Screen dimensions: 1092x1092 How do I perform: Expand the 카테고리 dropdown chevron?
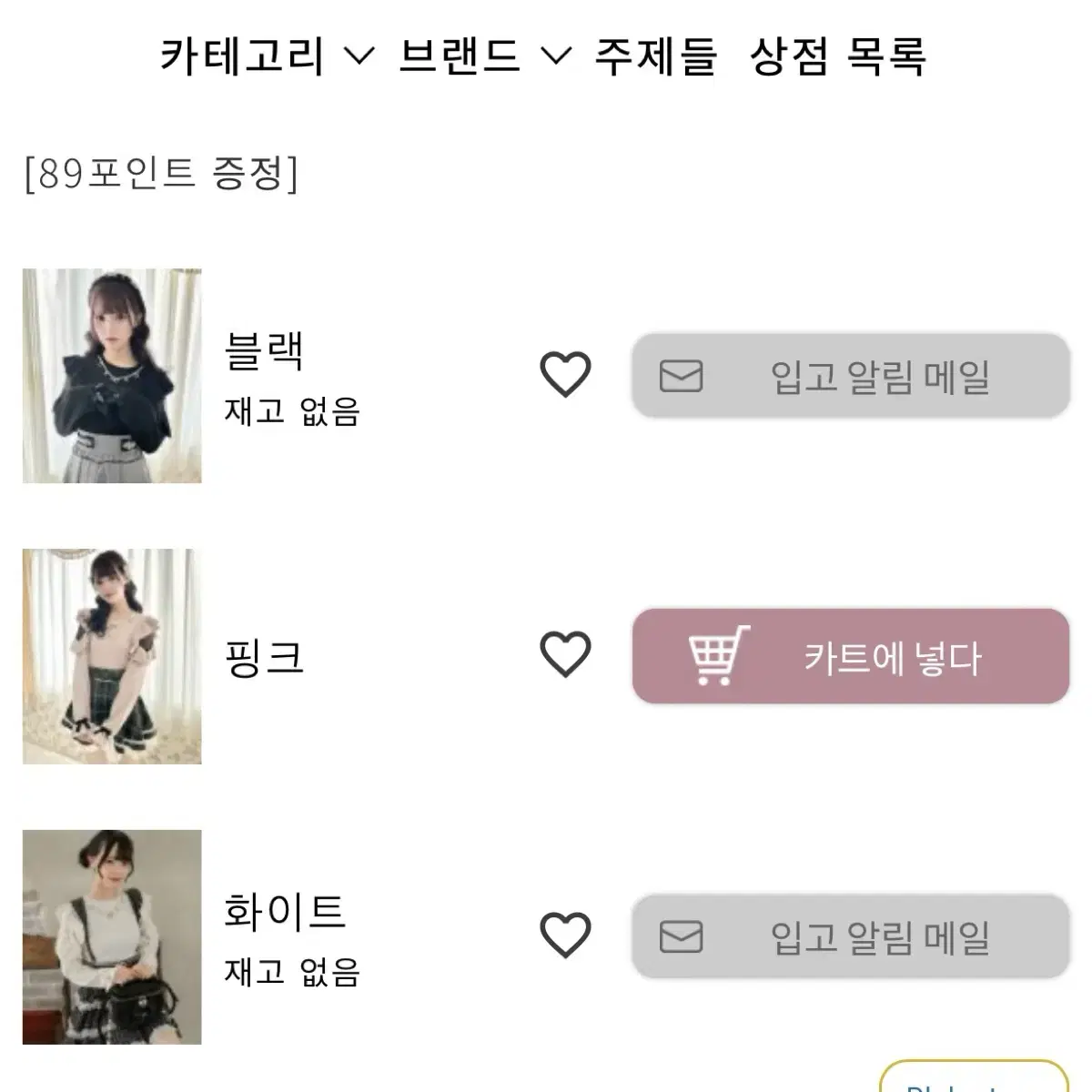(x=359, y=56)
